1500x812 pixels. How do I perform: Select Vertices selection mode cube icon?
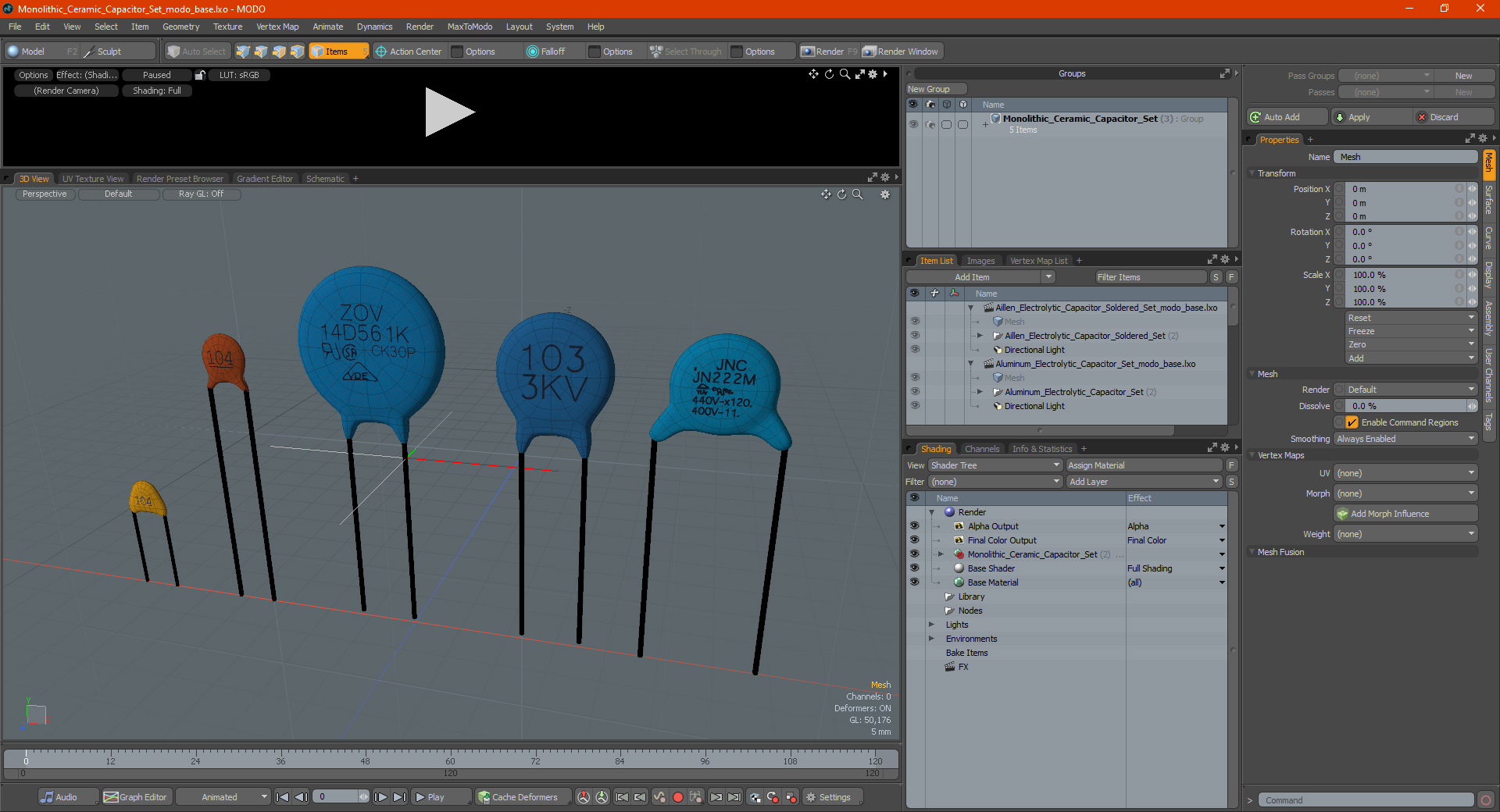(243, 52)
